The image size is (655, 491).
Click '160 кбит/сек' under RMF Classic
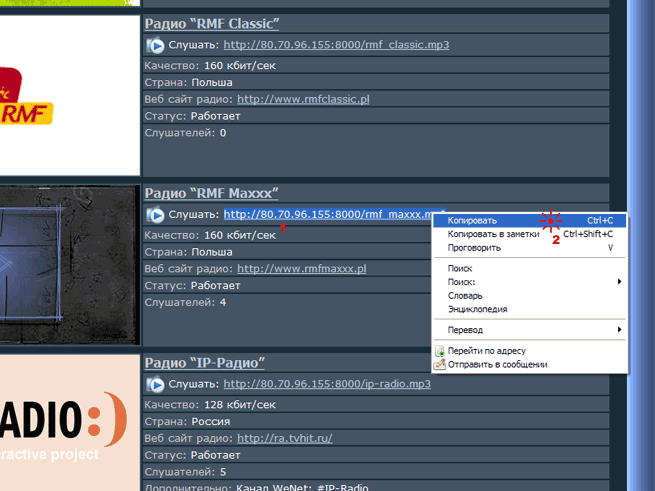(240, 66)
